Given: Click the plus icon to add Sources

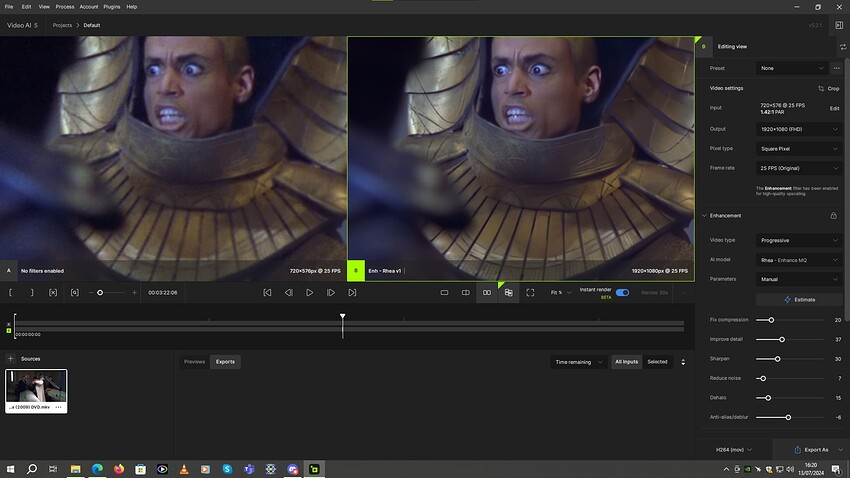Looking at the screenshot, I should [11, 358].
